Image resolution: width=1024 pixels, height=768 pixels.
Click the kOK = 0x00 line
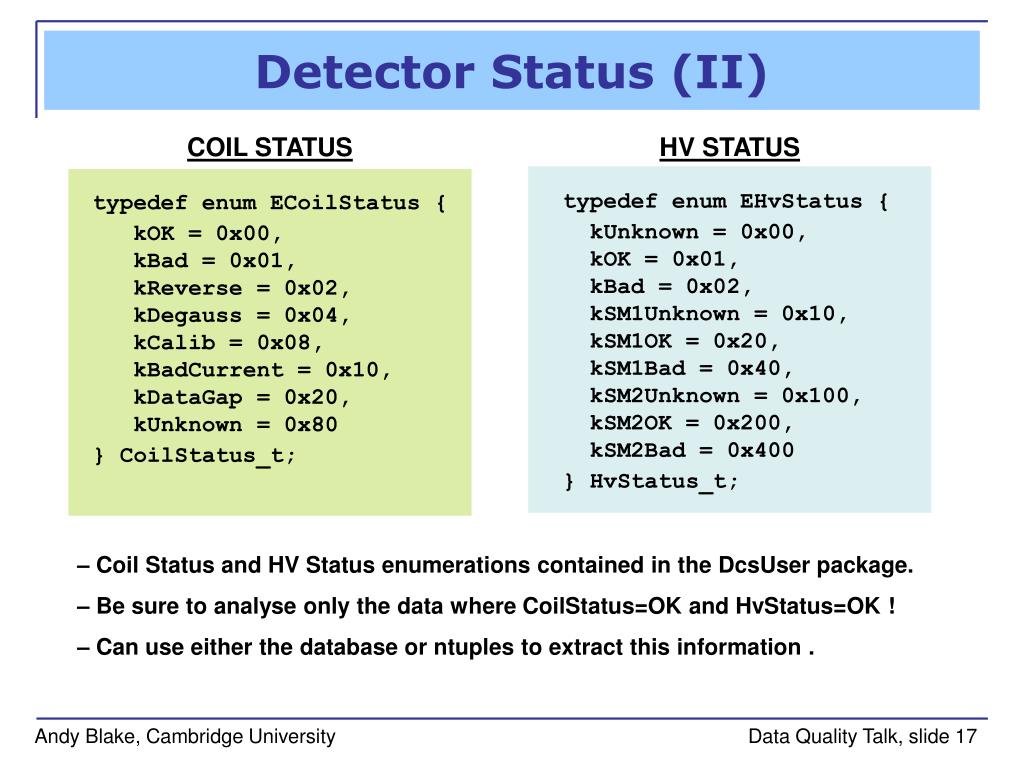pos(207,233)
